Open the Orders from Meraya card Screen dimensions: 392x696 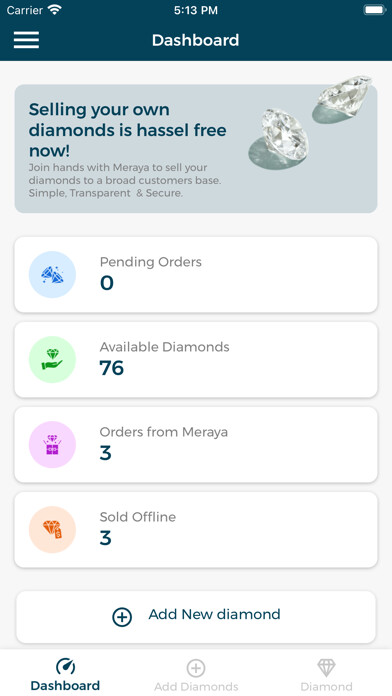196,445
